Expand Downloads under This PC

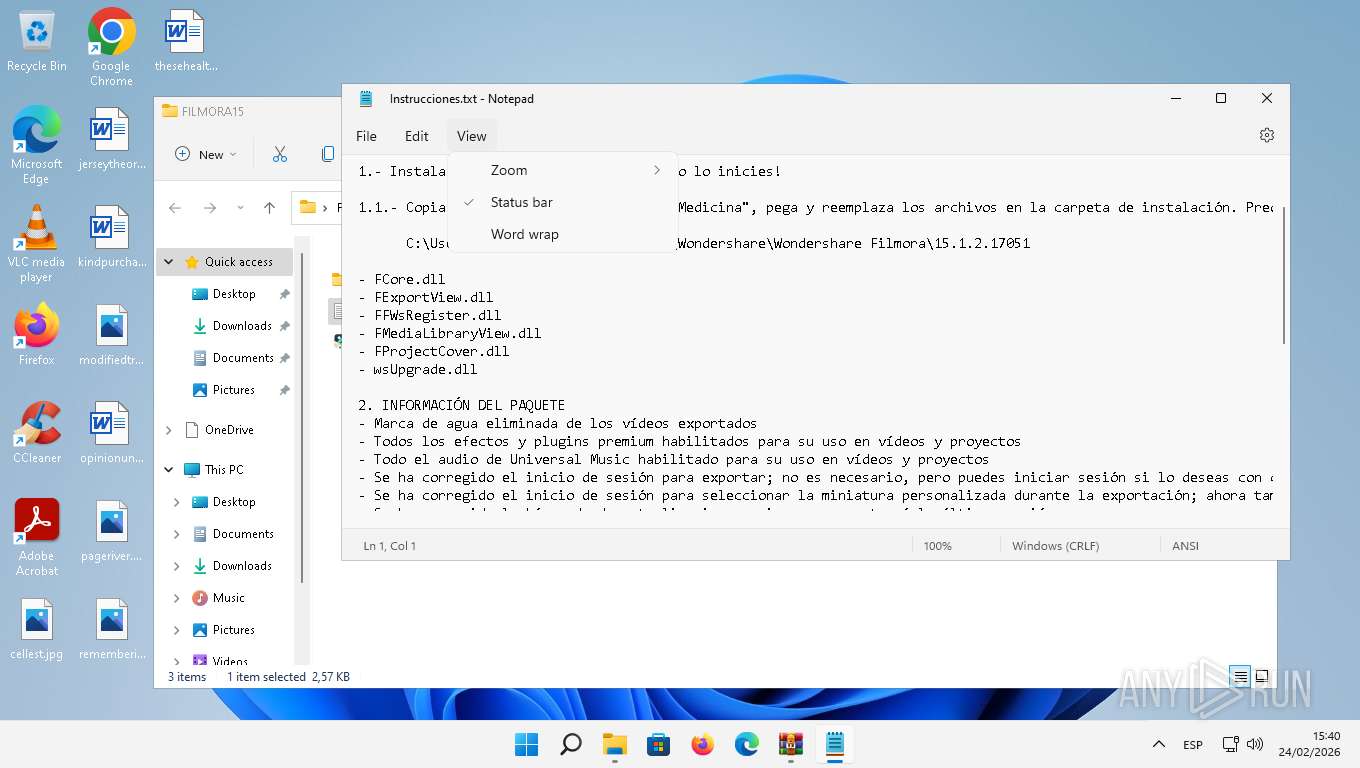click(x=177, y=566)
